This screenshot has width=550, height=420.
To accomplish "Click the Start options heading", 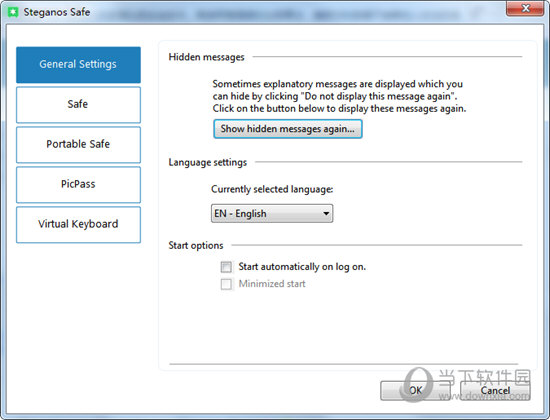I will tap(196, 245).
